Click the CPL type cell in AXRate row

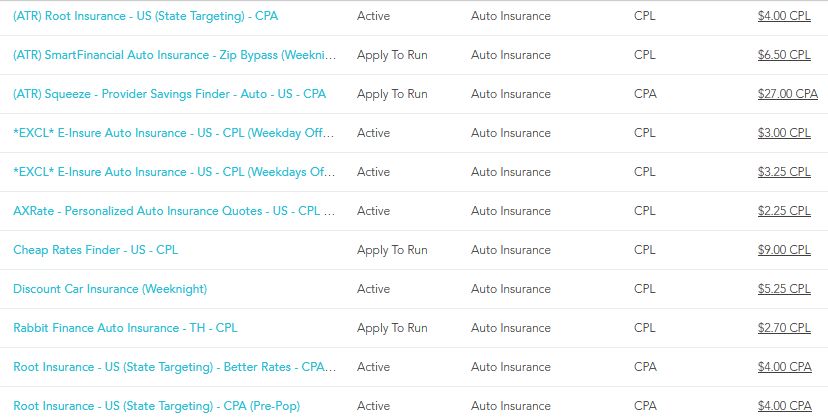coord(645,211)
